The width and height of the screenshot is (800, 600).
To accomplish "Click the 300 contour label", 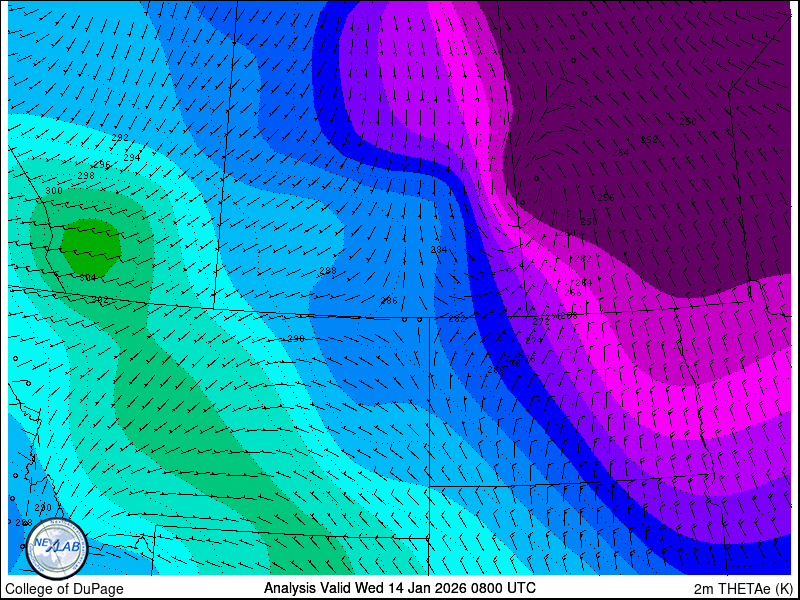I will pyautogui.click(x=54, y=191).
